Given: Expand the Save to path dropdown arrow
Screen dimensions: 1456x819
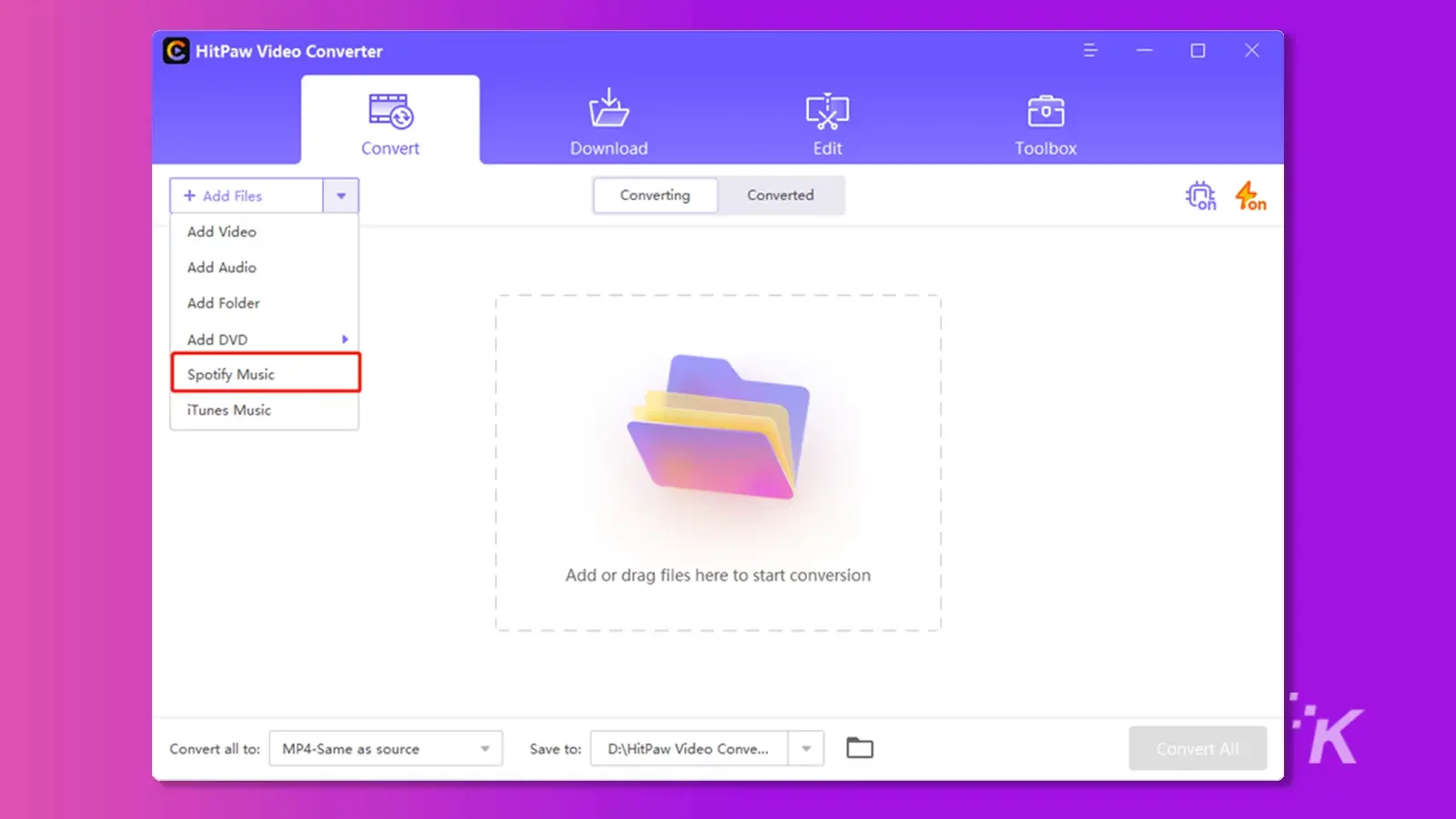Looking at the screenshot, I should point(806,749).
